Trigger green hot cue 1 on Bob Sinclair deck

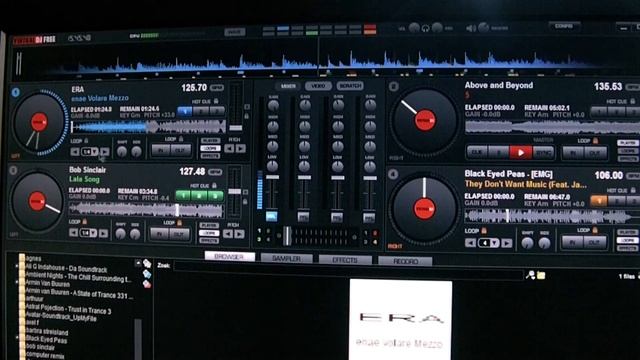(183, 196)
